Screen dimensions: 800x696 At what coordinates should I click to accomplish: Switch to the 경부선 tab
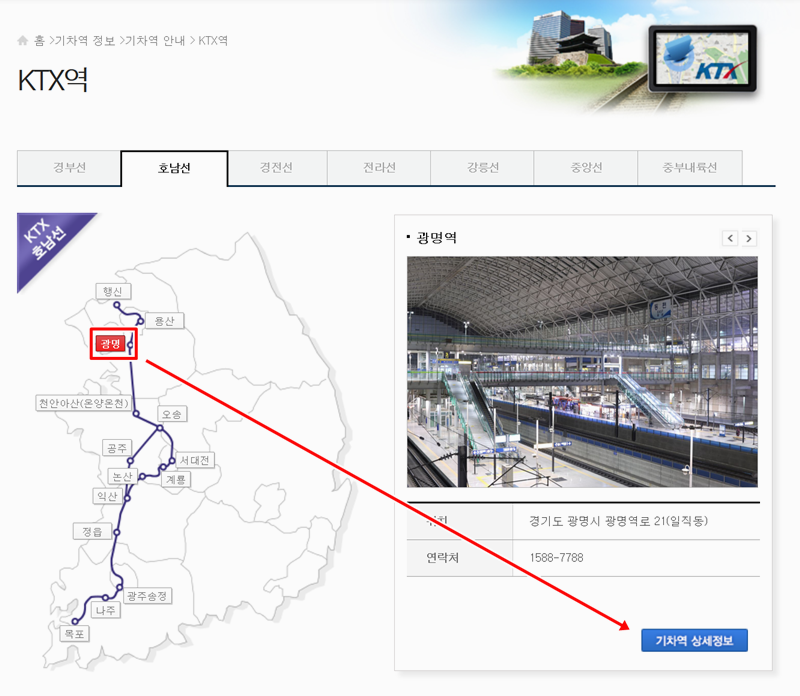pyautogui.click(x=69, y=168)
